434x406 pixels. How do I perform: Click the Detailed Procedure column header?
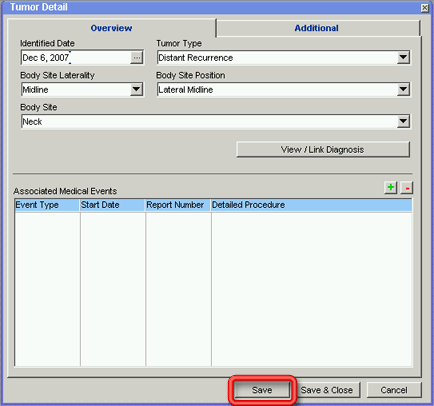point(312,205)
